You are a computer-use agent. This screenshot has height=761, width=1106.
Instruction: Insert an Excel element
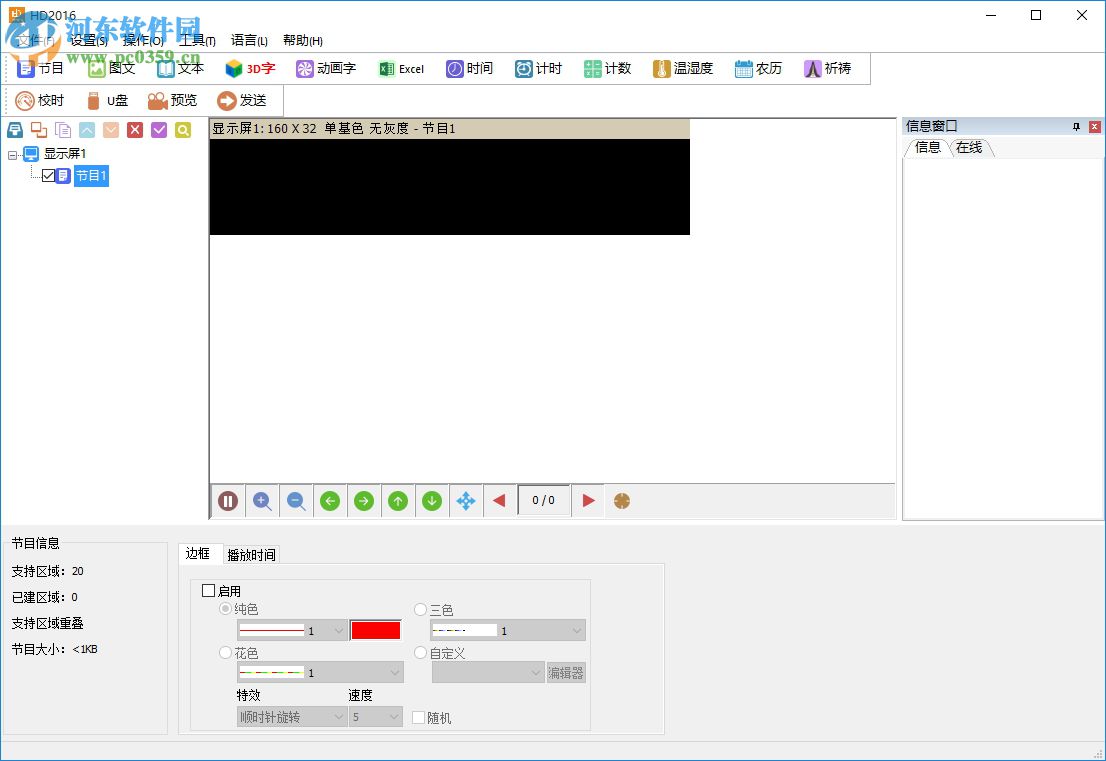click(x=401, y=68)
